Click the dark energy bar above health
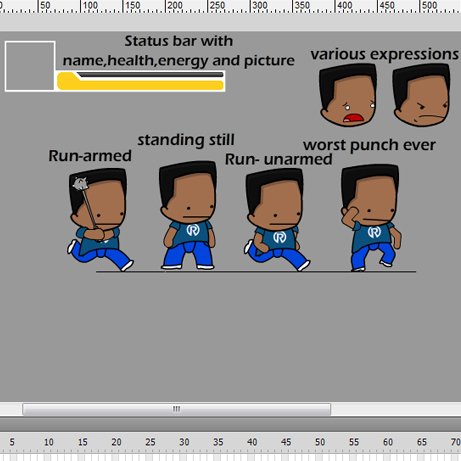The height and width of the screenshot is (461, 461). coord(150,75)
